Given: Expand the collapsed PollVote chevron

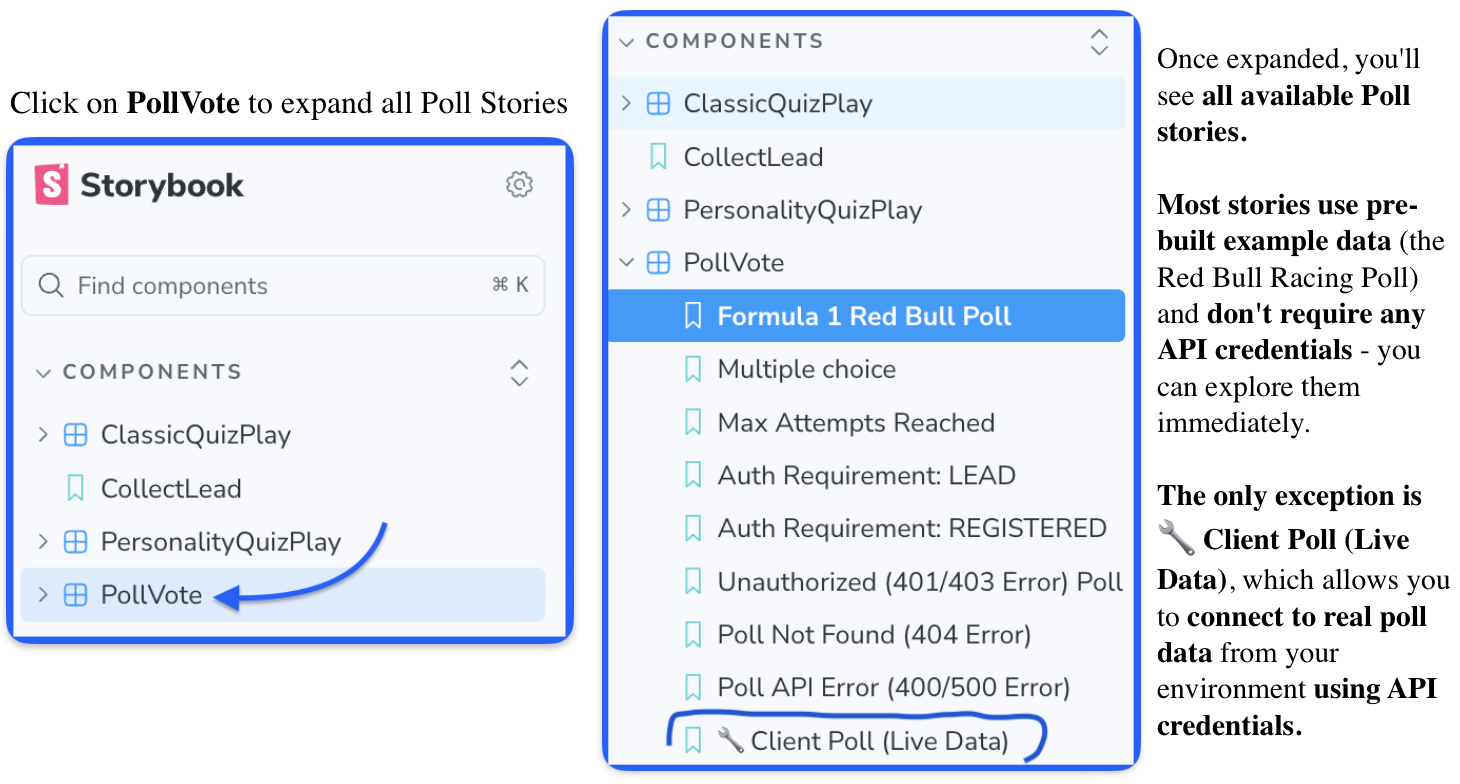Looking at the screenshot, I should tap(43, 595).
